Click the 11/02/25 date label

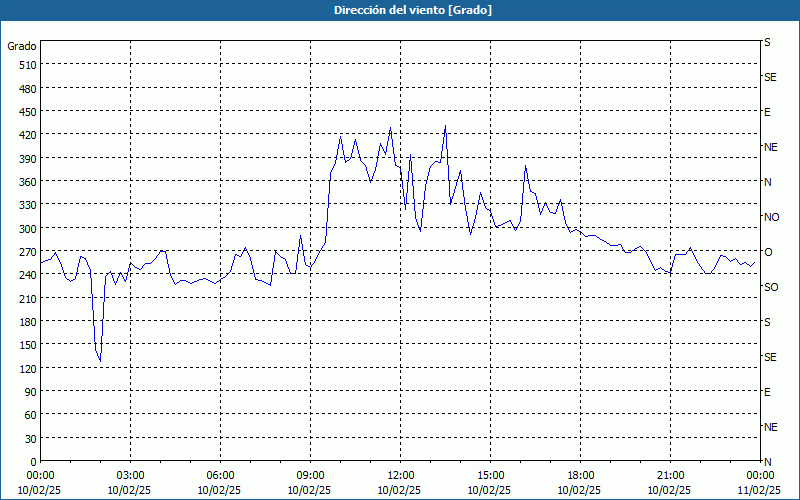(x=760, y=490)
